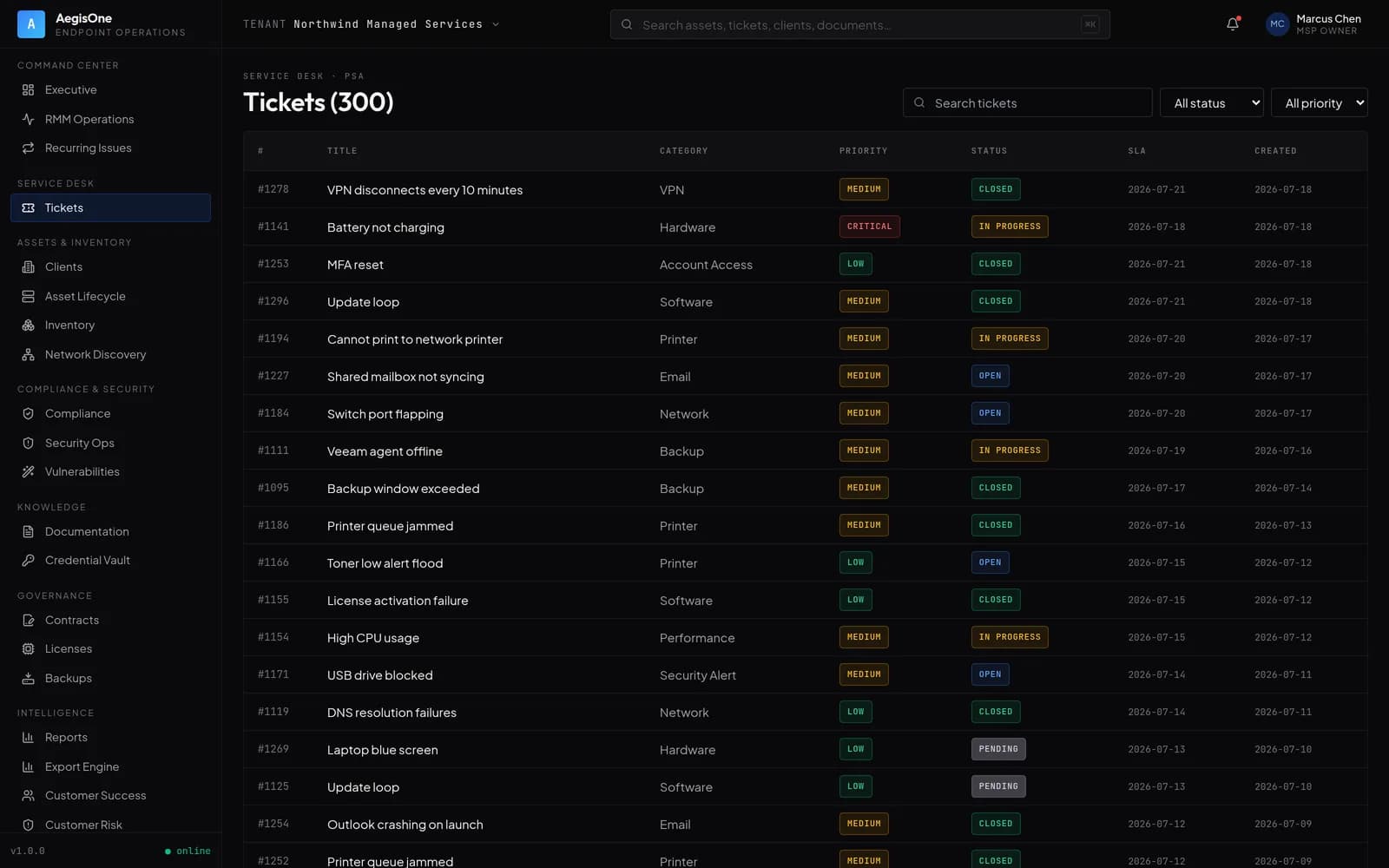The height and width of the screenshot is (868, 1389).
Task: Click the RMM Operations pulse icon
Action: (28, 119)
